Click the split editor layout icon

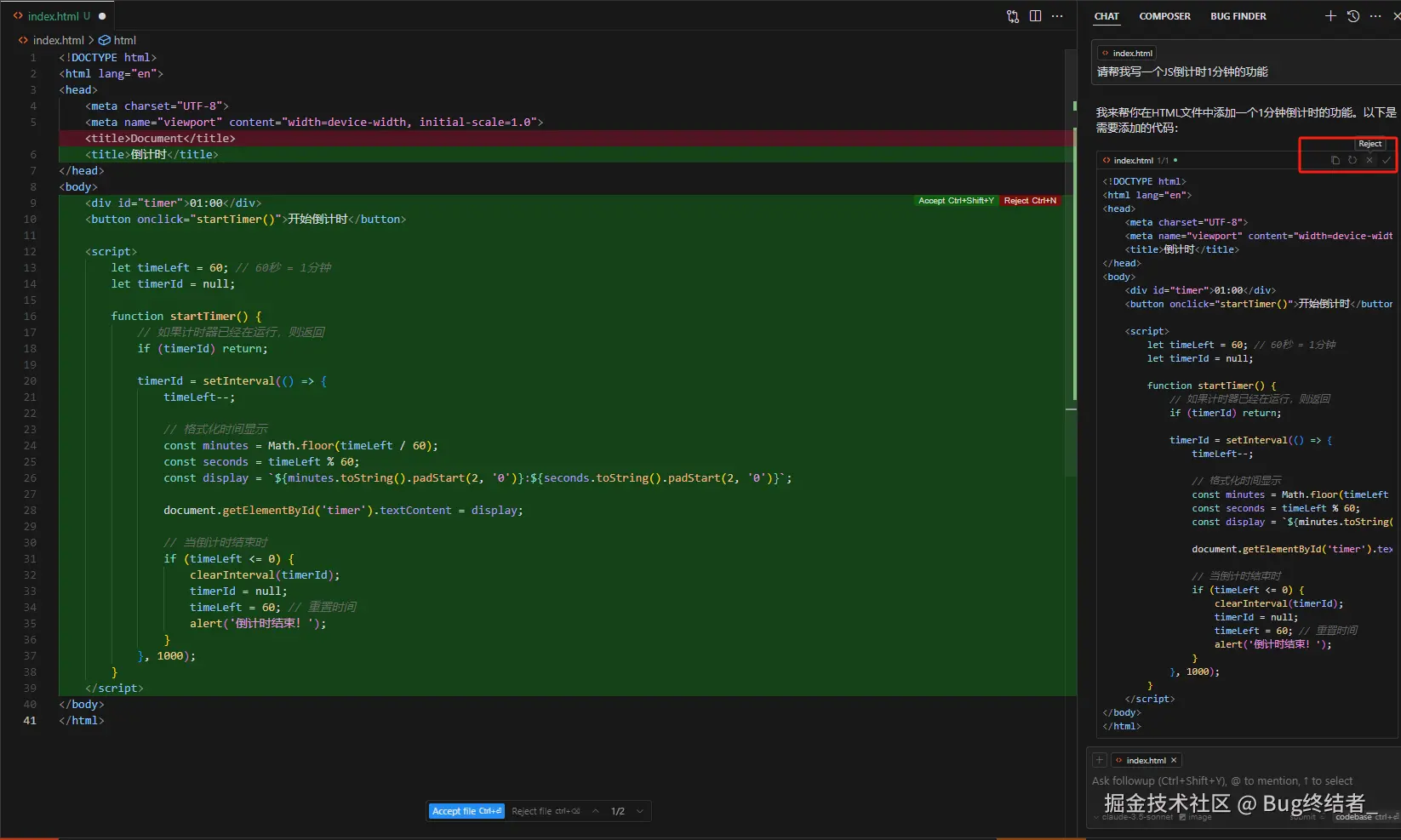coord(1035,16)
